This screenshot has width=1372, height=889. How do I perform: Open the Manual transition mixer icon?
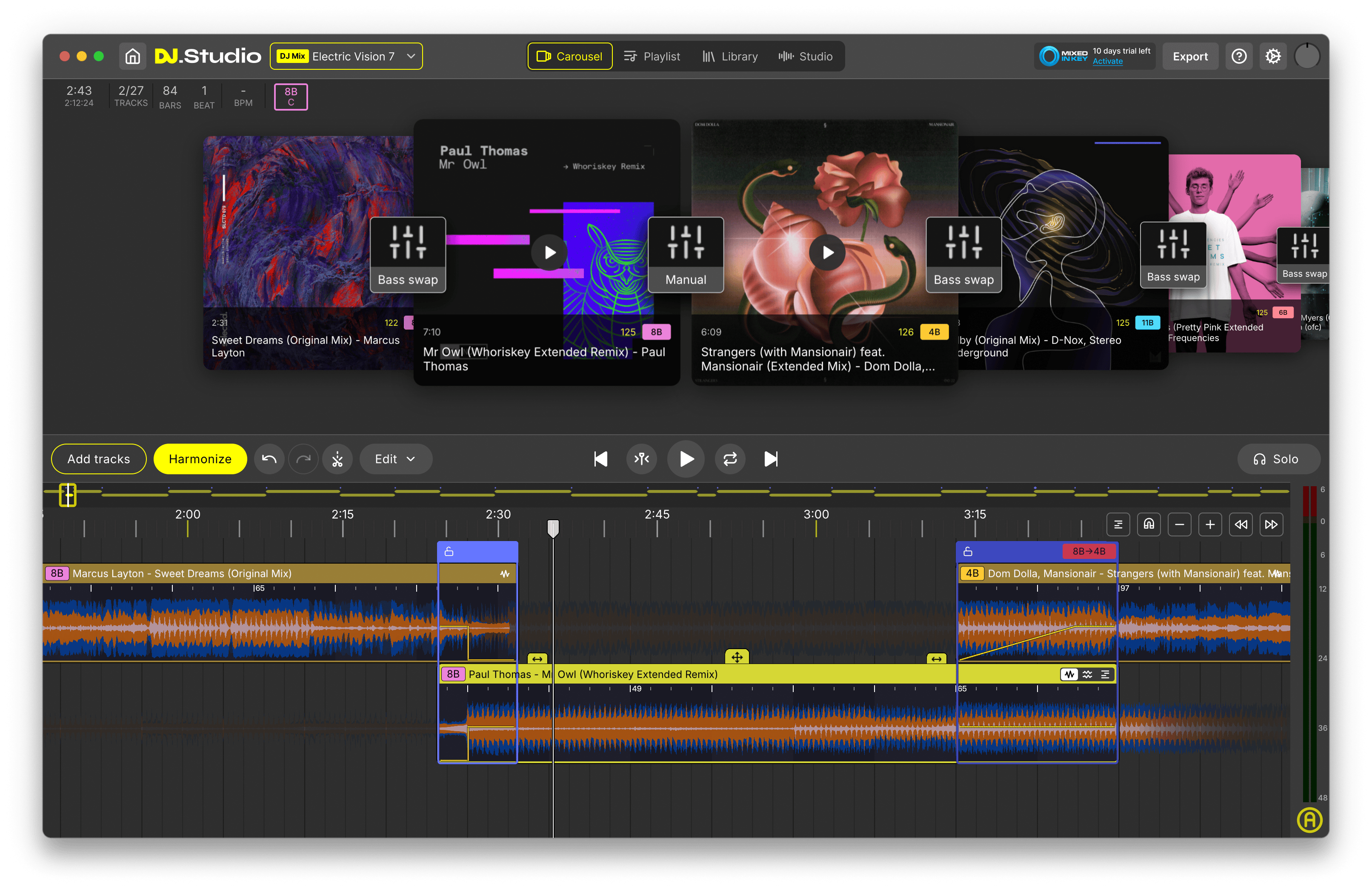tap(686, 255)
